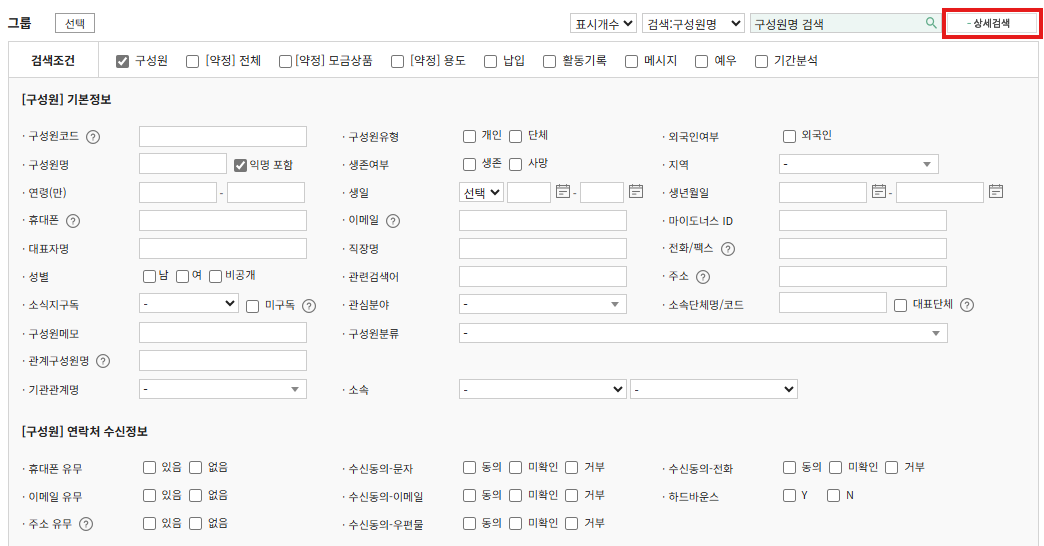Click the 구성원코드 input field
1044x546 pixels.
[222, 136]
